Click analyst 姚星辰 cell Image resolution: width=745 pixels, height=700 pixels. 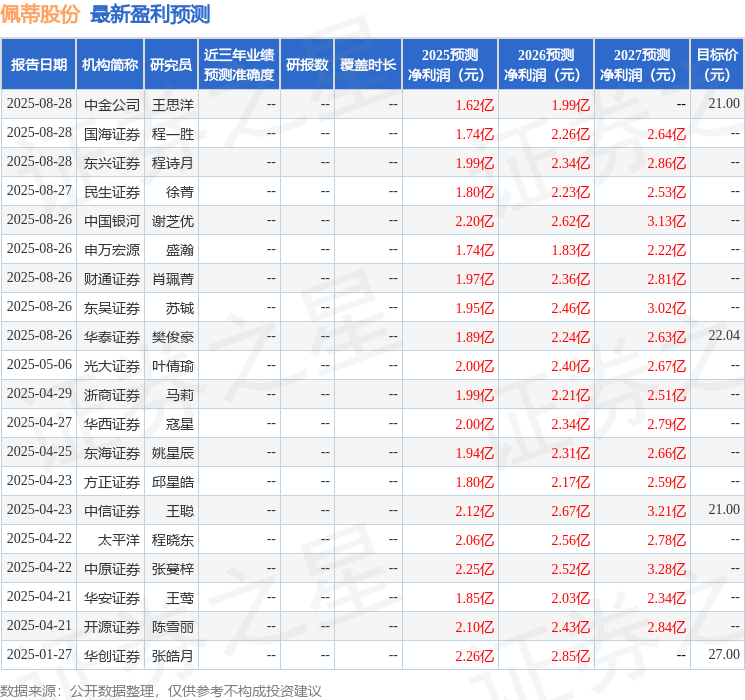(173, 453)
